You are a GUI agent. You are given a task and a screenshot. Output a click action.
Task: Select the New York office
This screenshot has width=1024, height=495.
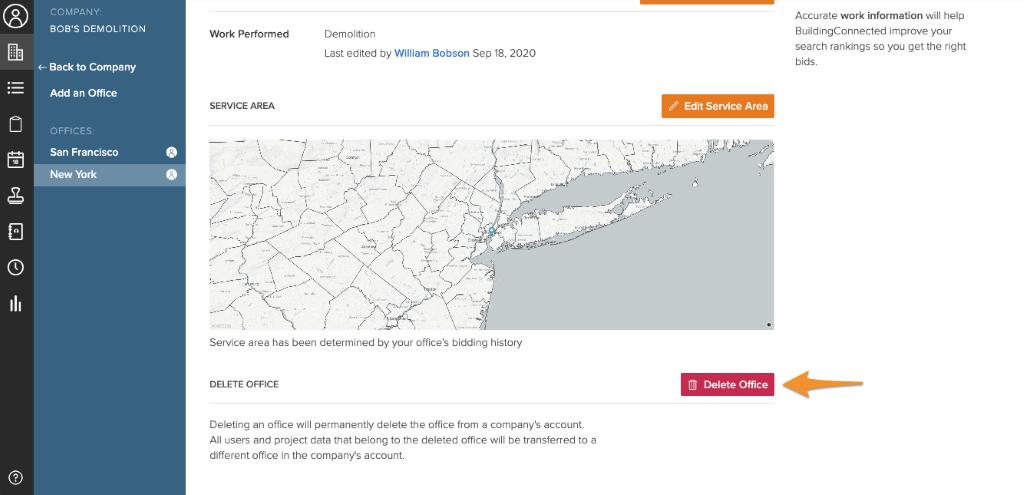coord(73,175)
